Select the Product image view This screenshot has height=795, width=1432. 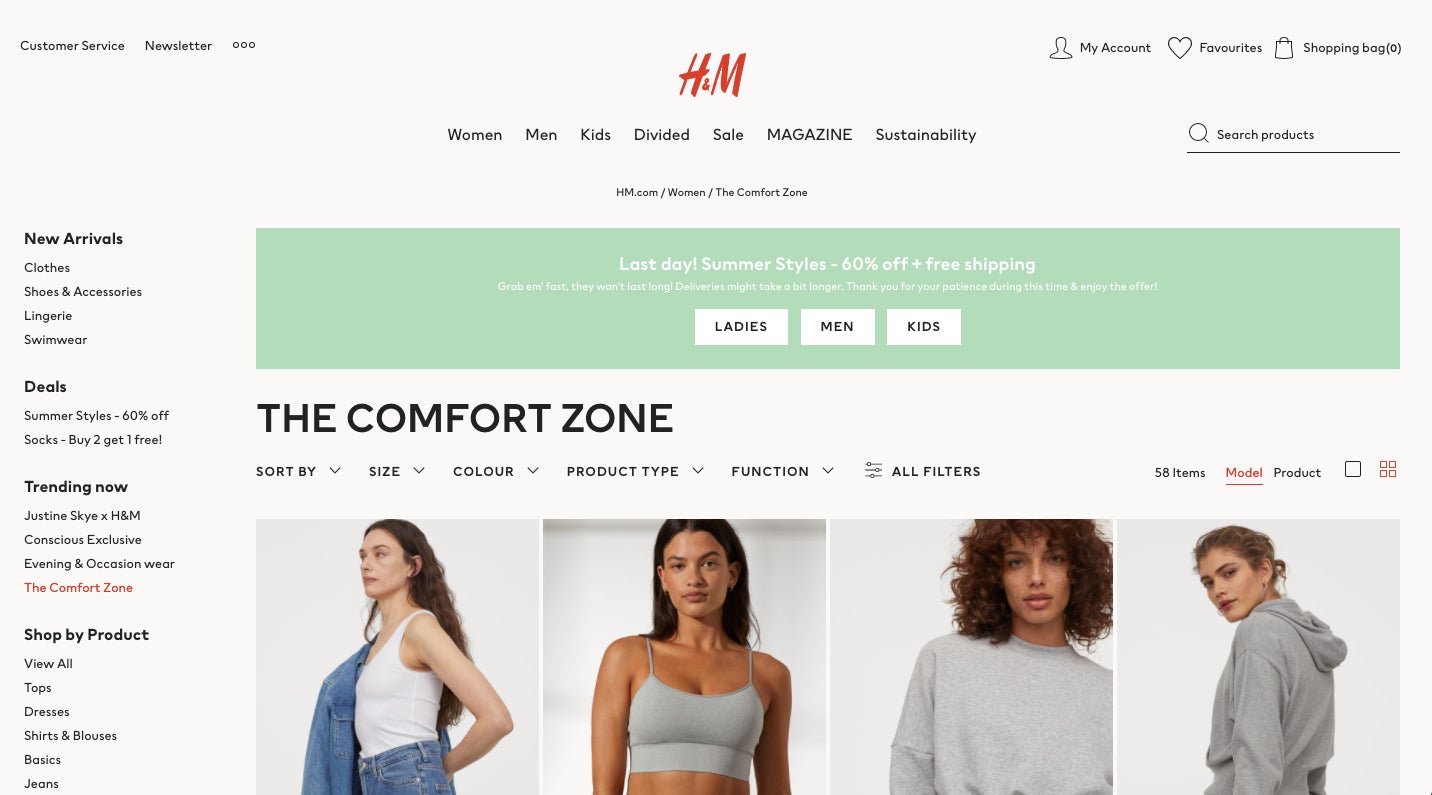point(1297,473)
